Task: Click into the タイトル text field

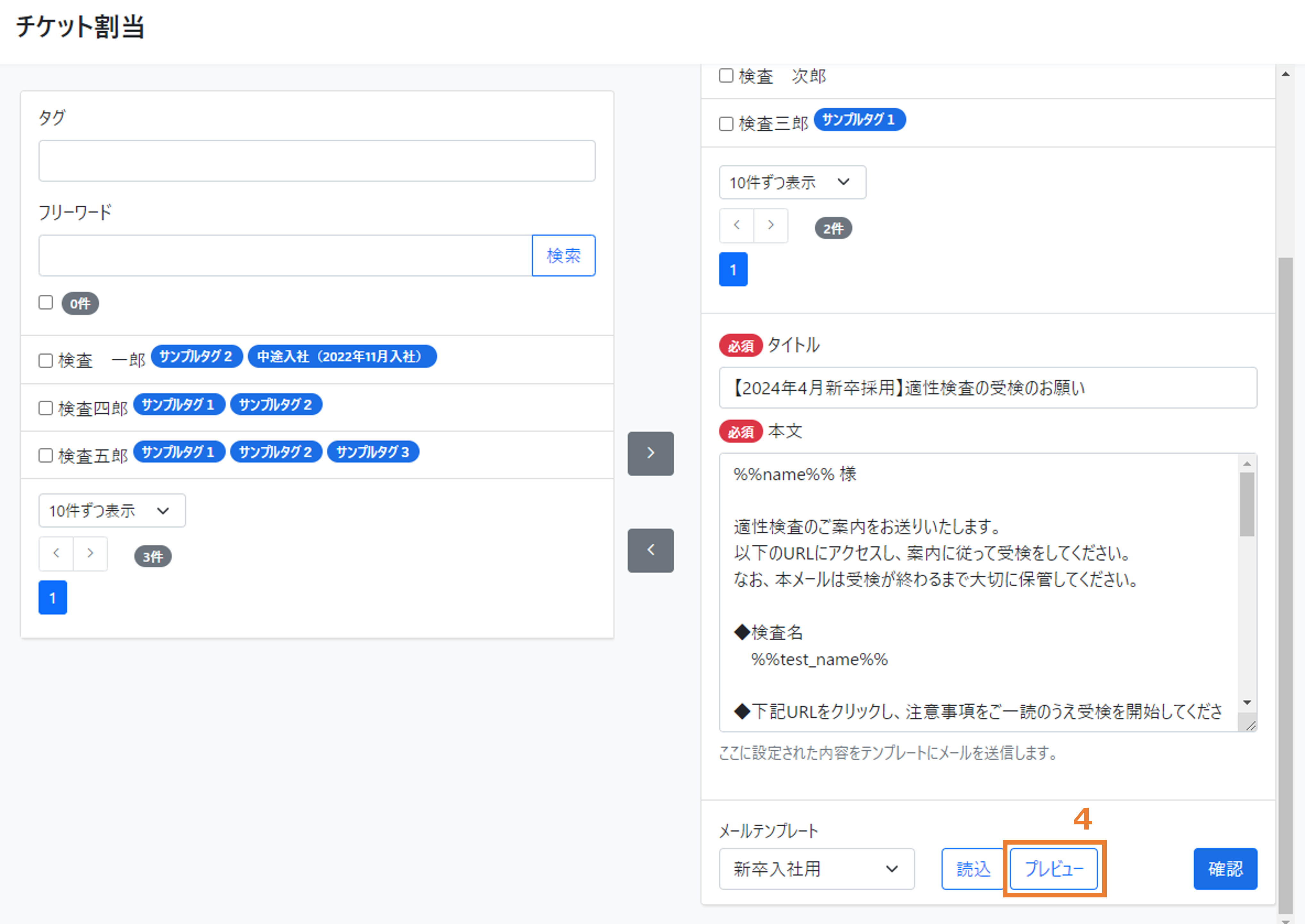Action: tap(988, 388)
